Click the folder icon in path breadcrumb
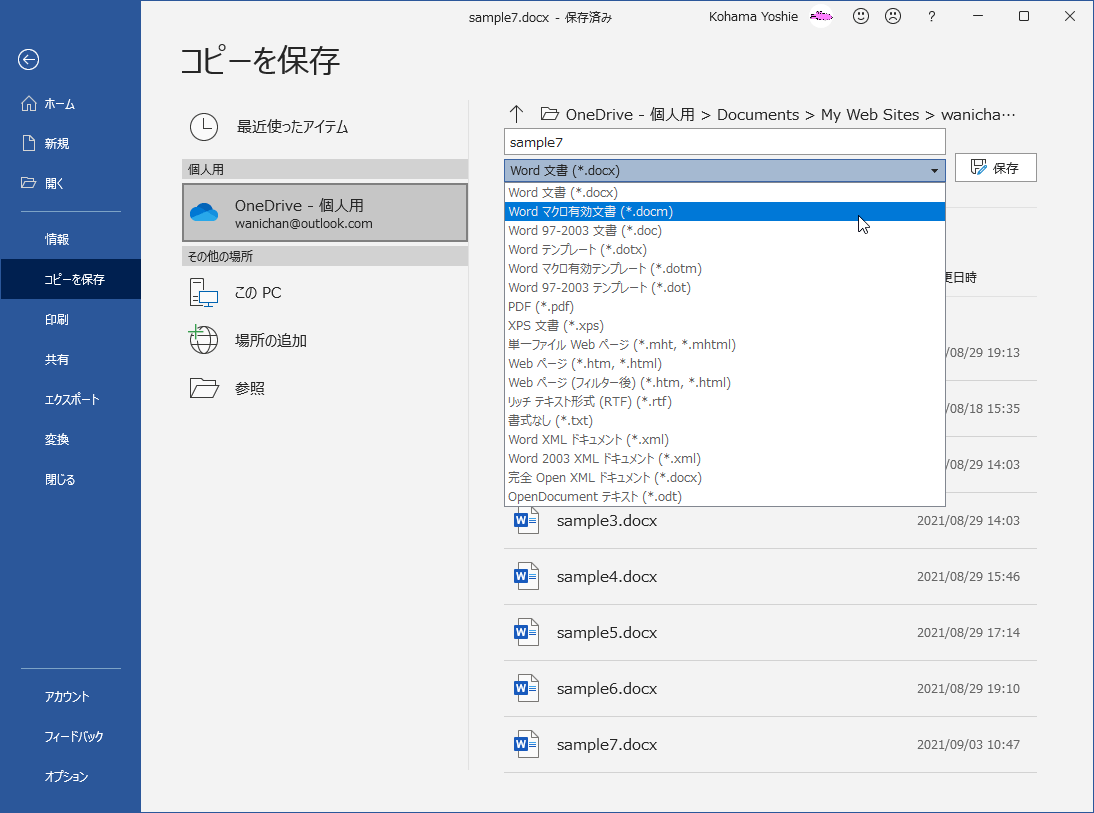1094x813 pixels. coord(550,114)
